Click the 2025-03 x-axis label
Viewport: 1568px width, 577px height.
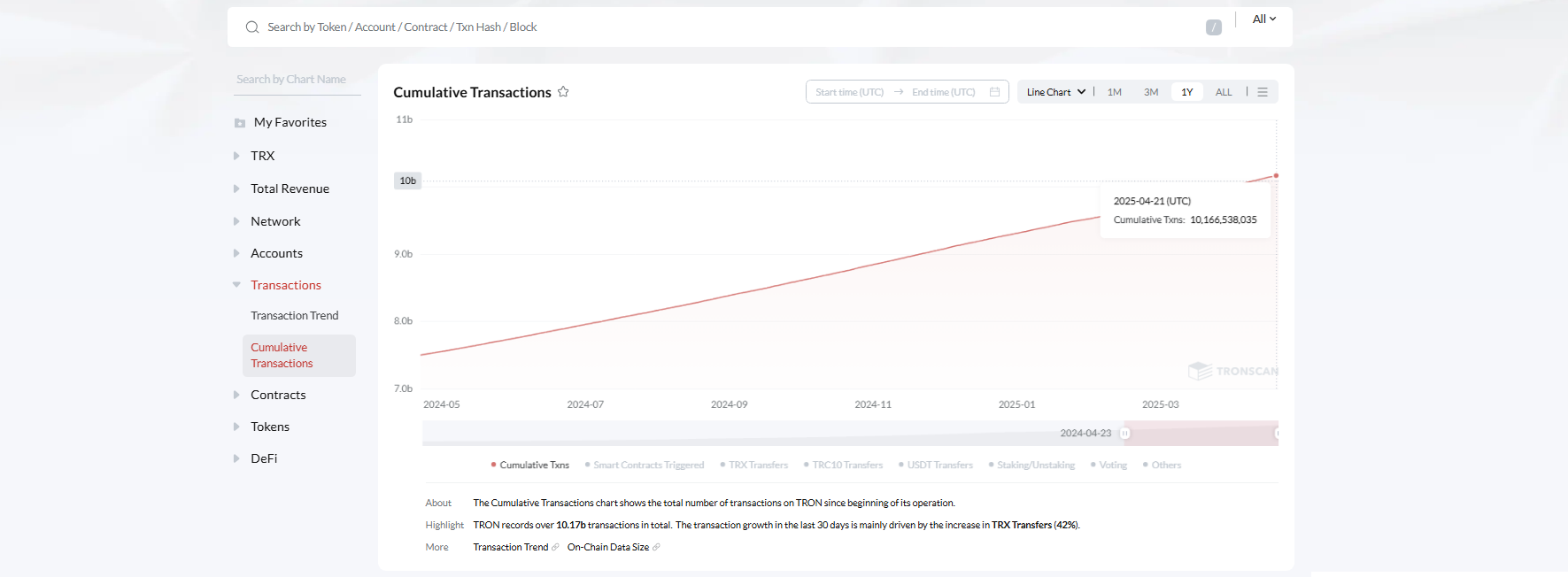[1160, 404]
